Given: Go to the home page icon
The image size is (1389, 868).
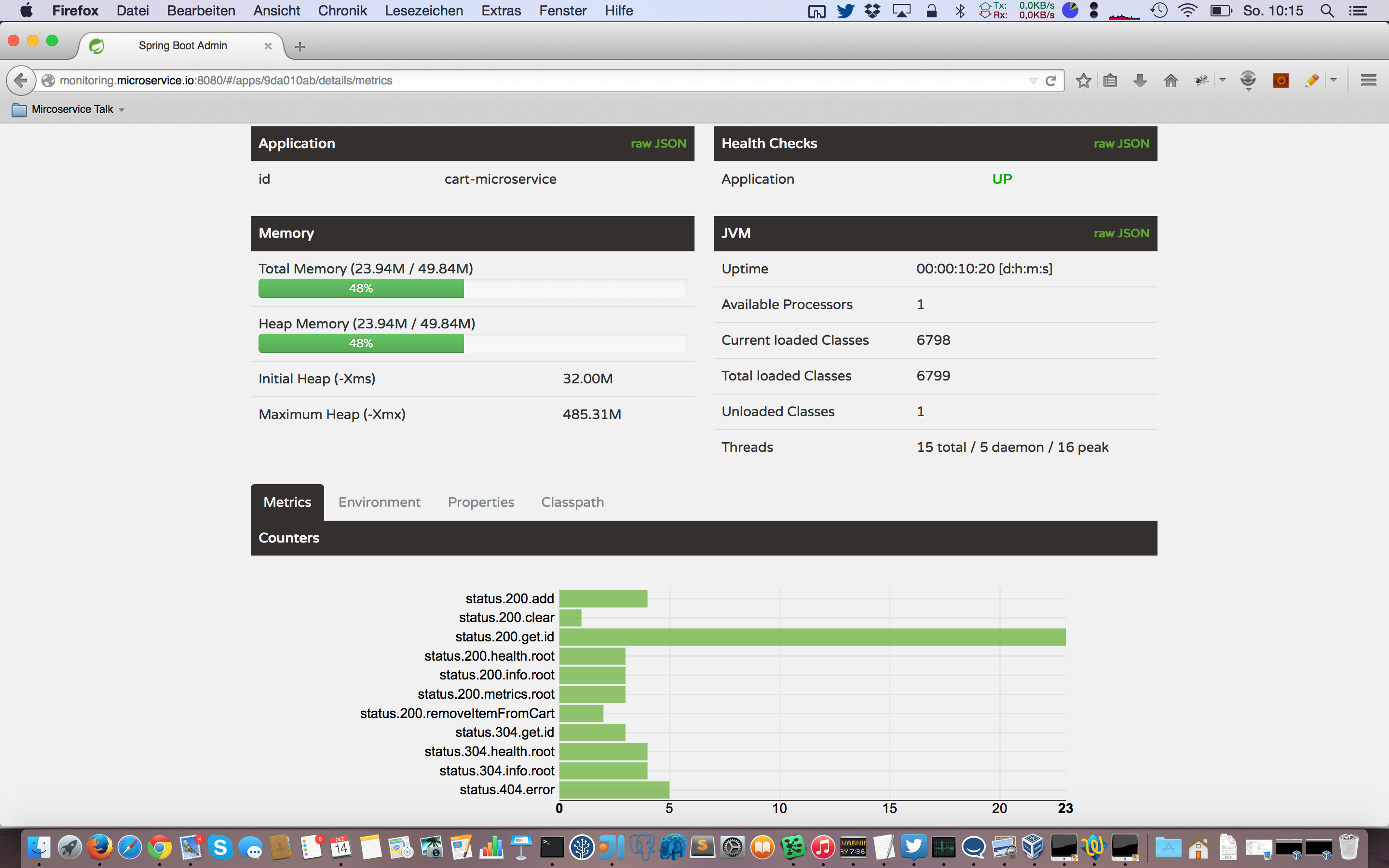Looking at the screenshot, I should tap(1171, 81).
